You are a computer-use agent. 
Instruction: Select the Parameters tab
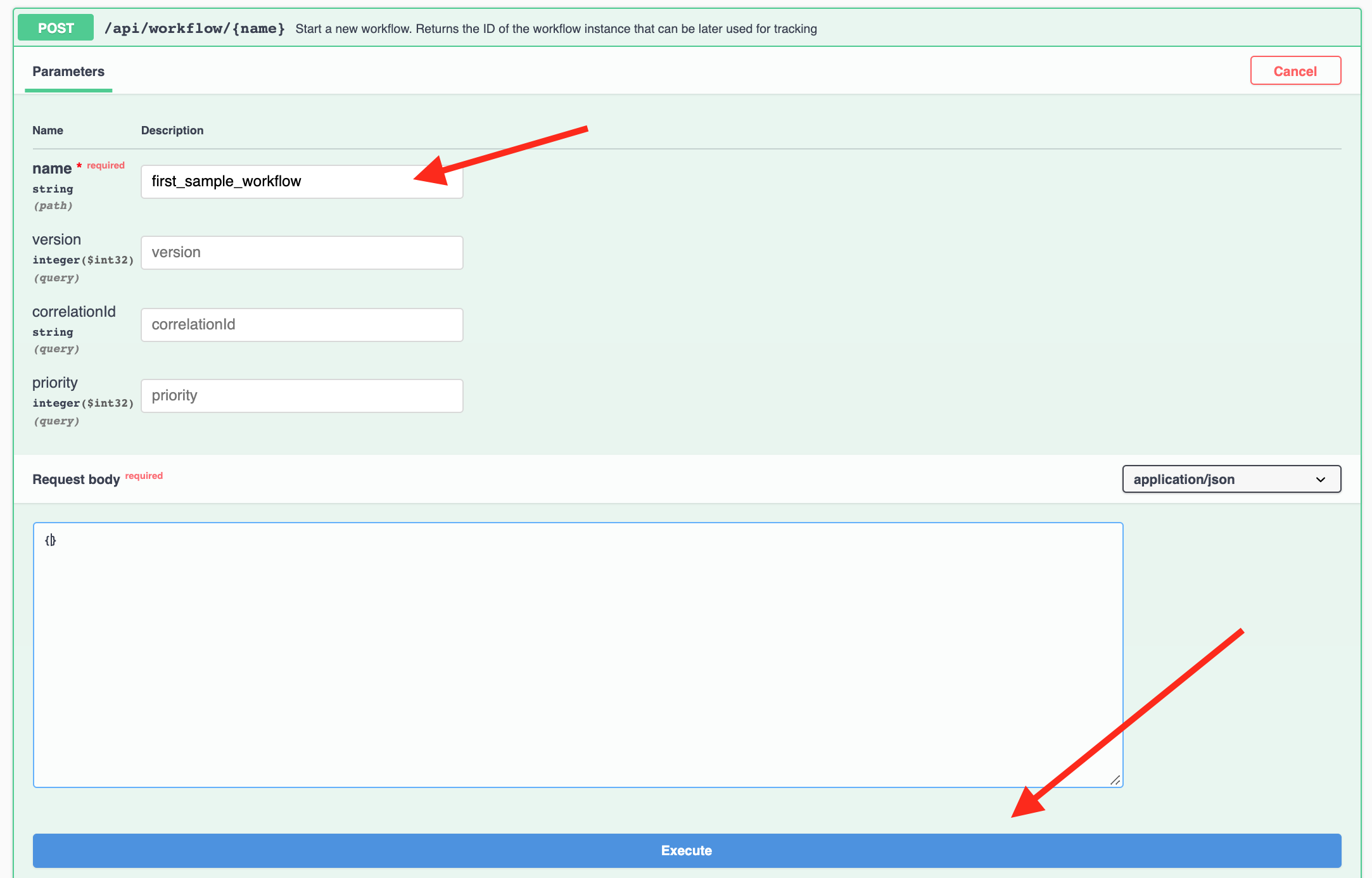68,72
